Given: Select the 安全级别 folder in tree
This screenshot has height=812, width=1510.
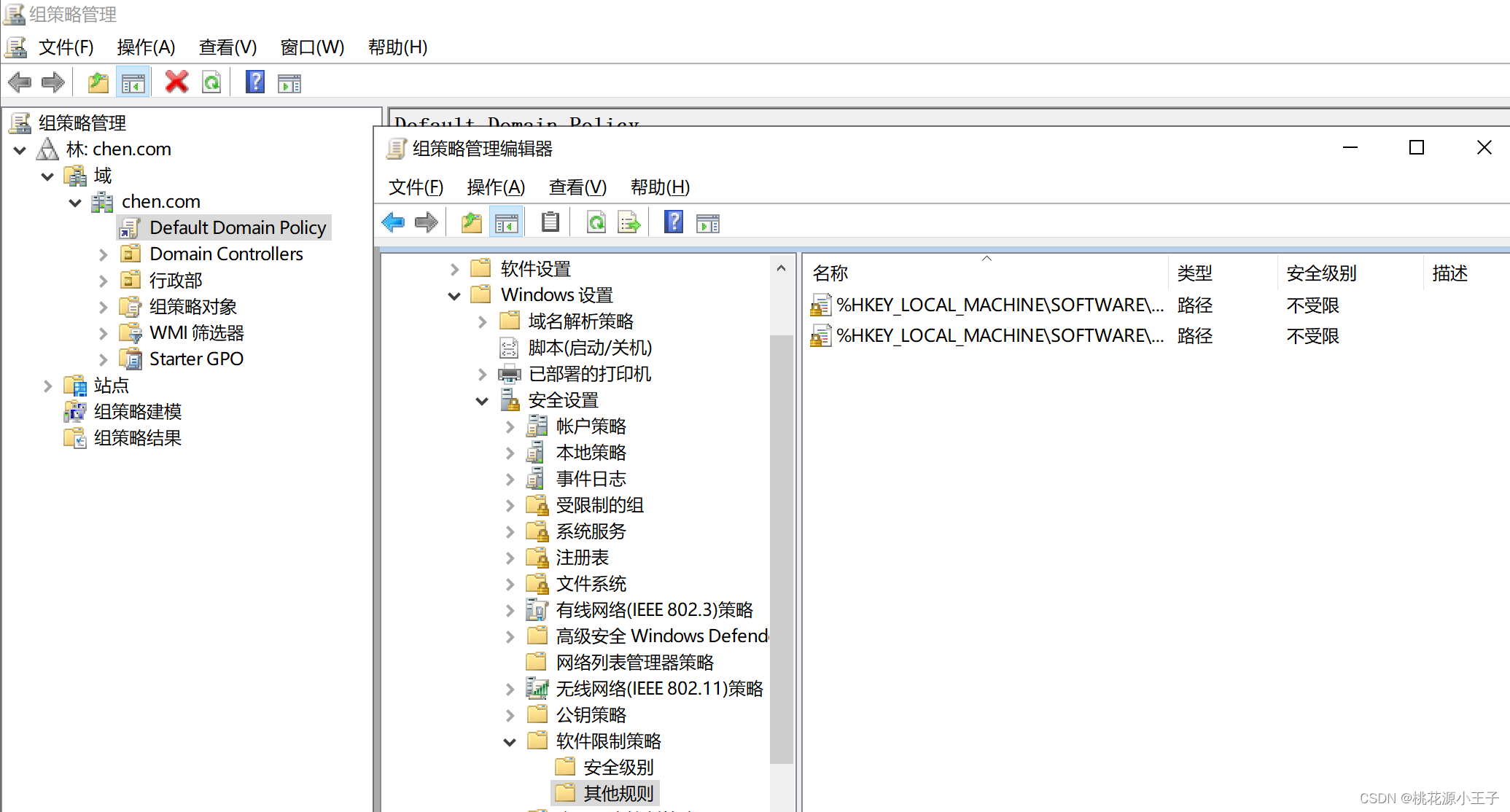Looking at the screenshot, I should 618,768.
